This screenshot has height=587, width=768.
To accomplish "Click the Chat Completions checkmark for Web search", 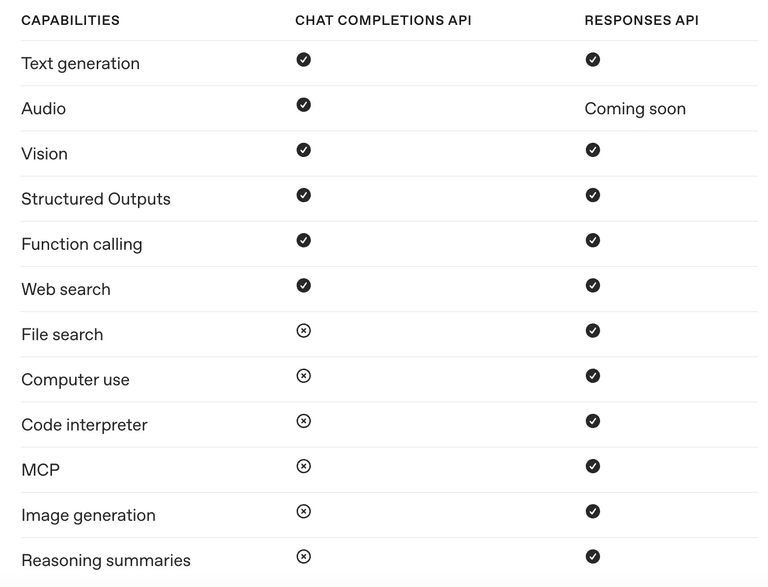I will click(x=304, y=285).
